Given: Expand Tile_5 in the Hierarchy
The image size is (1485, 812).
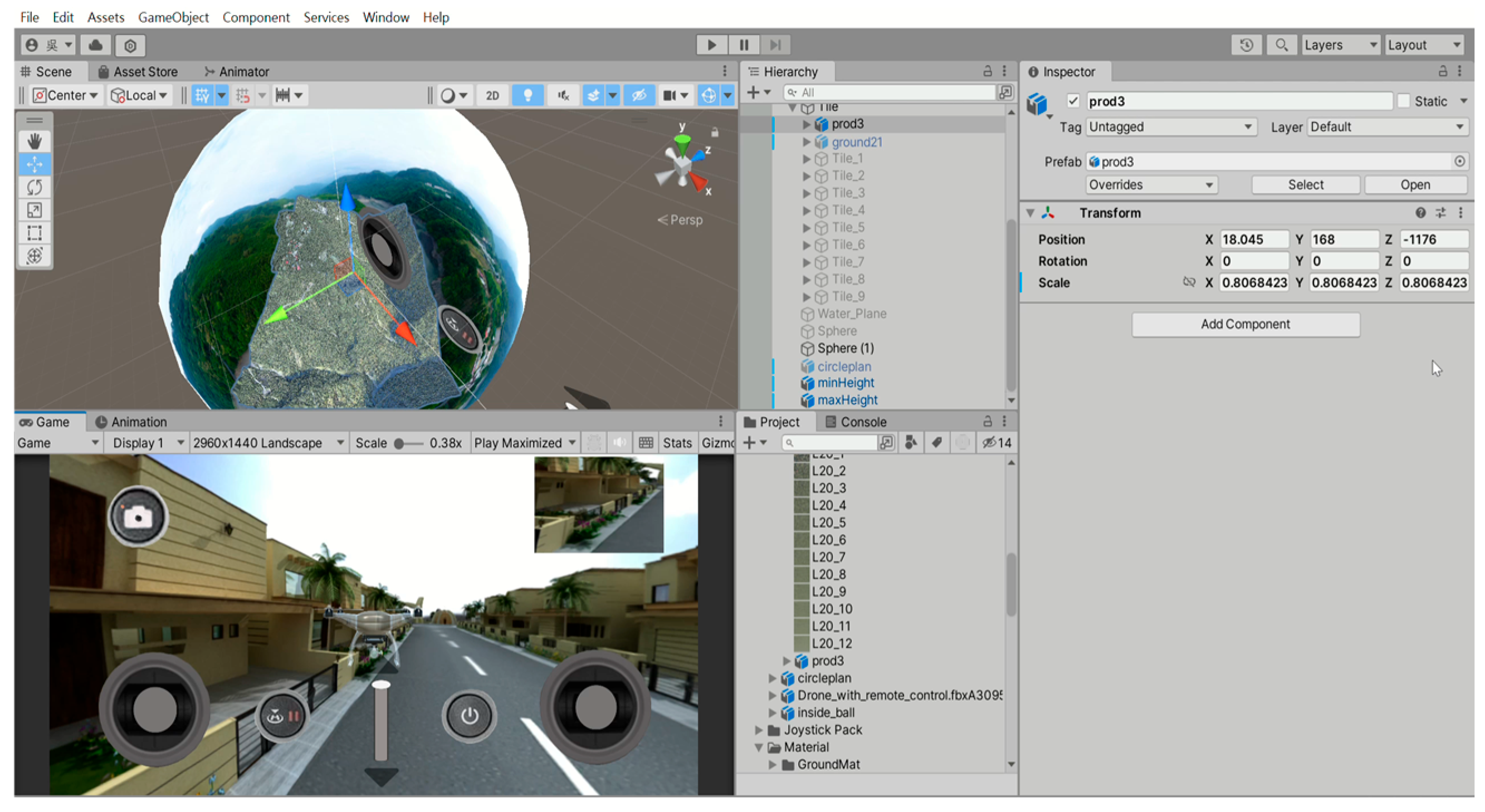Looking at the screenshot, I should point(807,228).
